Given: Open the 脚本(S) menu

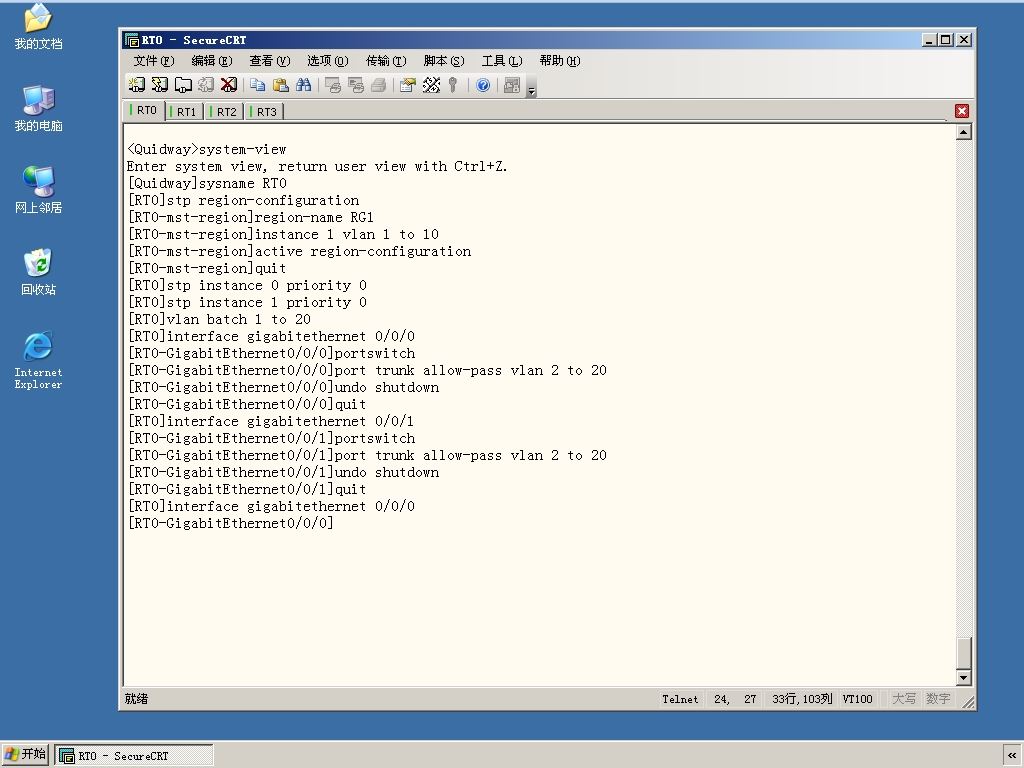Looking at the screenshot, I should (444, 61).
